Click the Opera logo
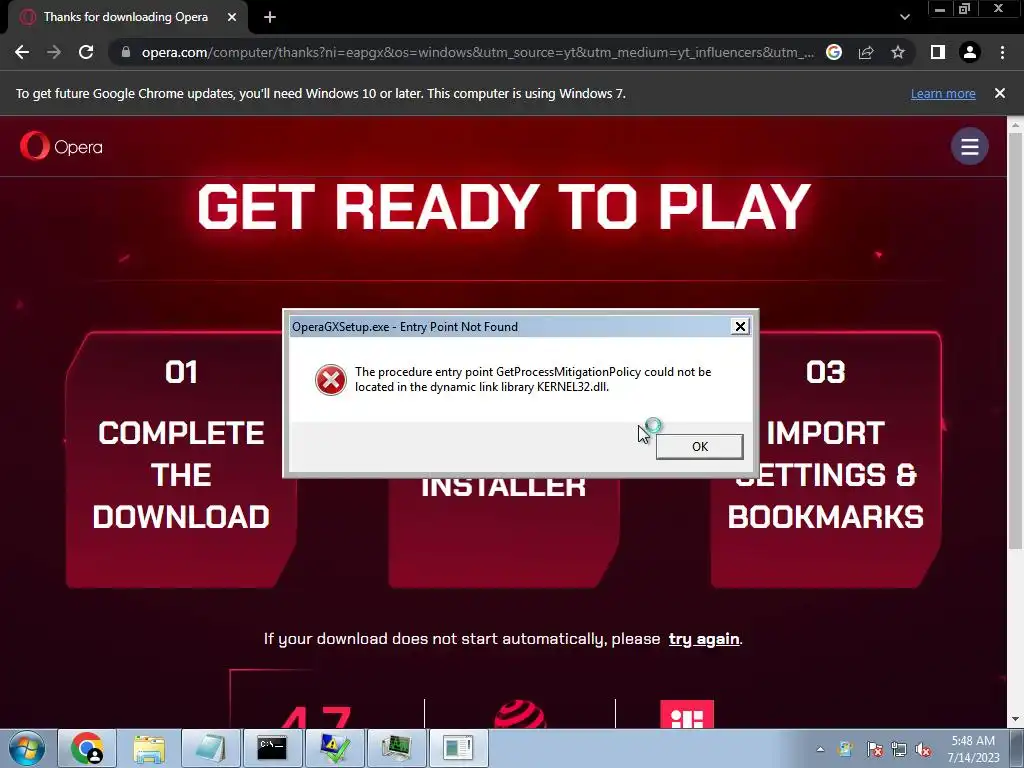The image size is (1024, 768). pyautogui.click(x=61, y=146)
